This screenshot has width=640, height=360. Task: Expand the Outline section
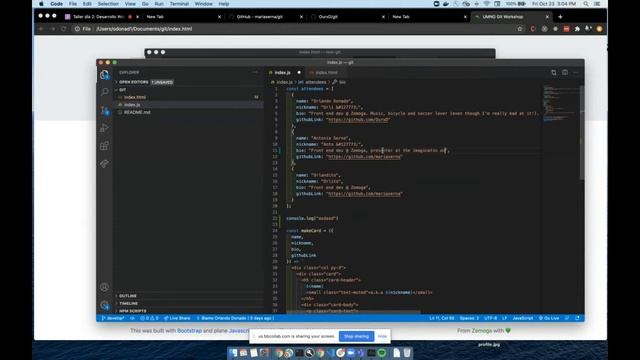click(x=128, y=296)
